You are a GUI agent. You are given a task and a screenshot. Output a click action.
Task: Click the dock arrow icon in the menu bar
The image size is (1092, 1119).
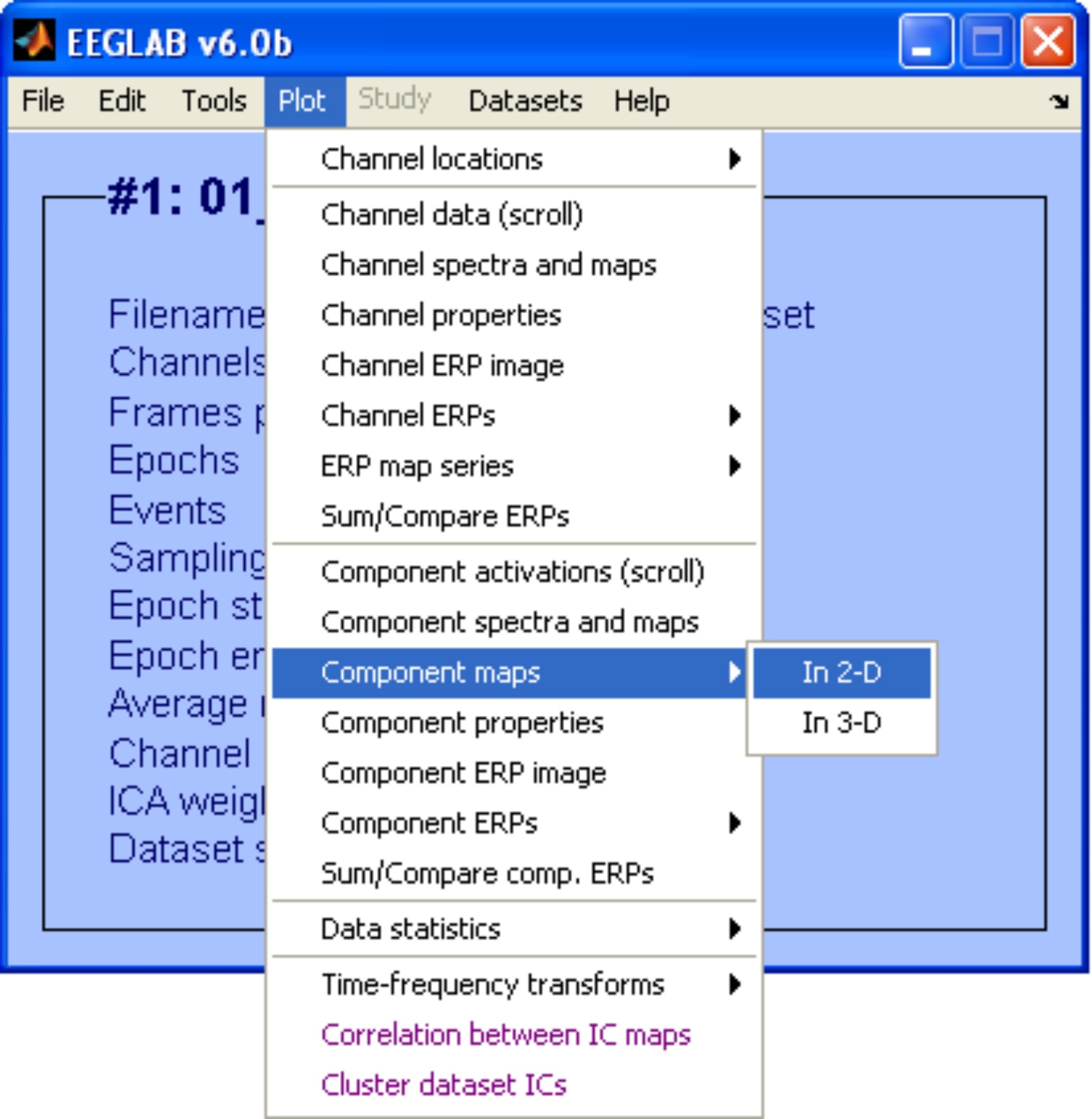pos(1058,101)
